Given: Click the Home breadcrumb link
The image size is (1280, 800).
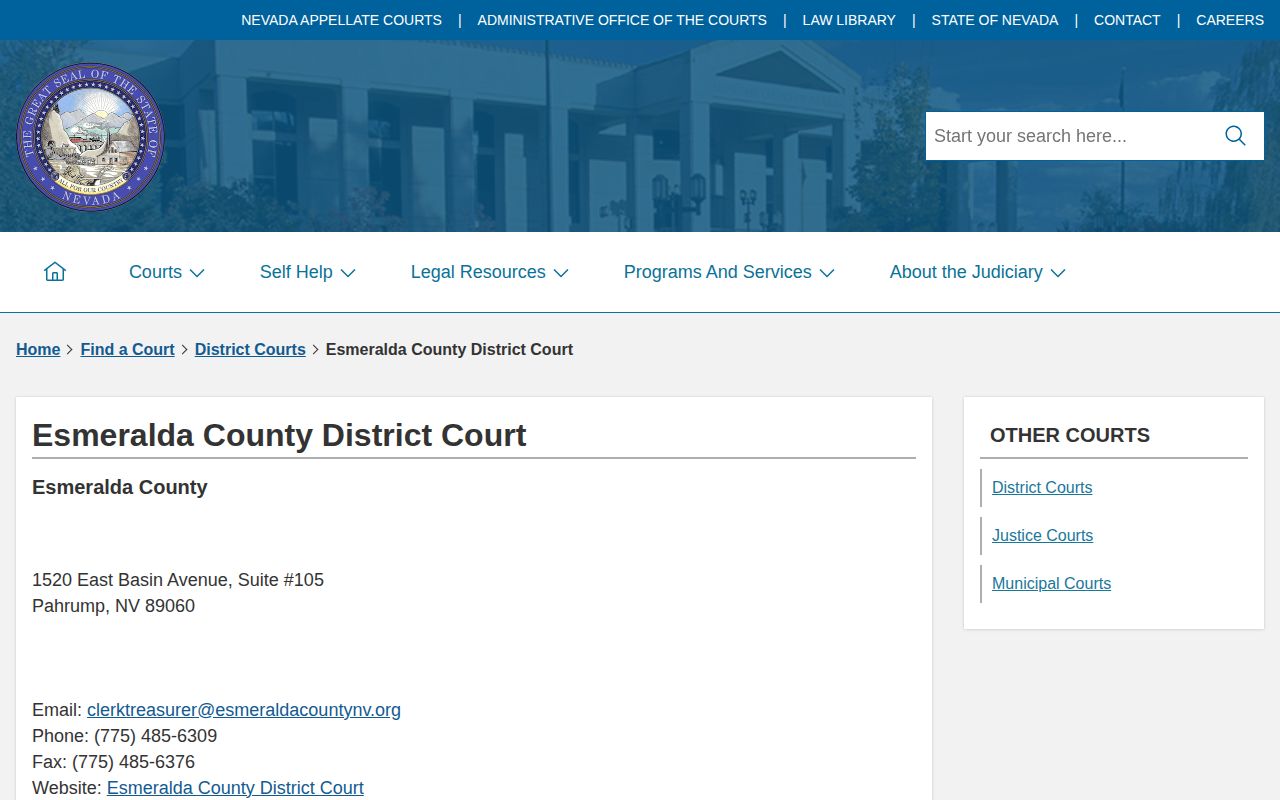Looking at the screenshot, I should point(38,349).
